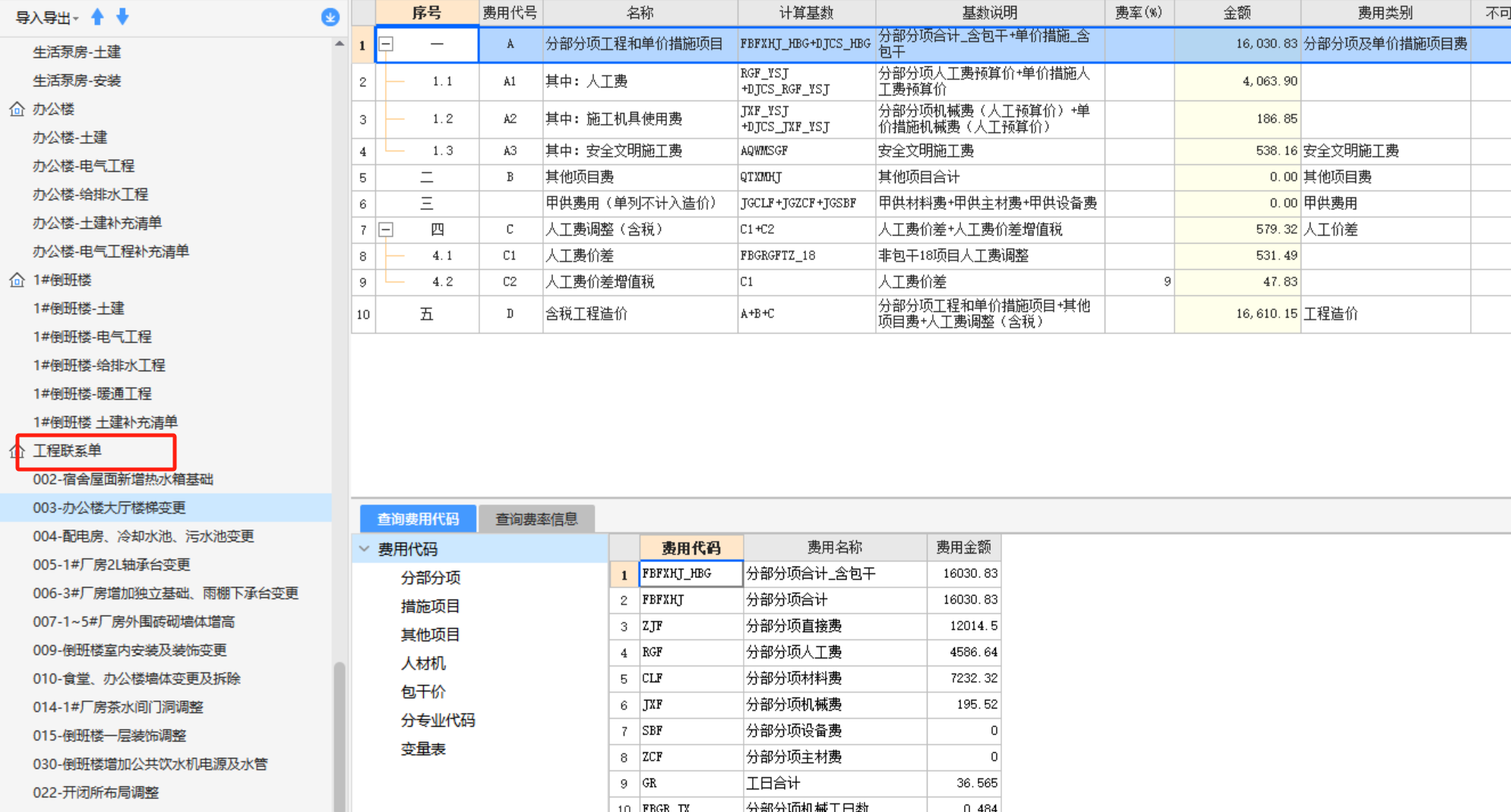Open 002-宿舍屋面新增热水箱基础
The width and height of the screenshot is (1511, 812).
pyautogui.click(x=123, y=479)
